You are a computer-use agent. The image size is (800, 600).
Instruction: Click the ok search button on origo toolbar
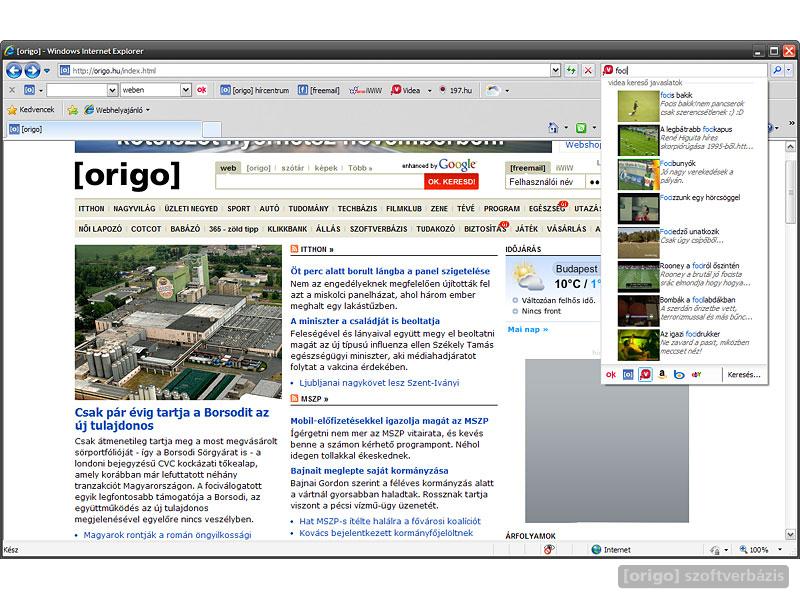pyautogui.click(x=202, y=90)
